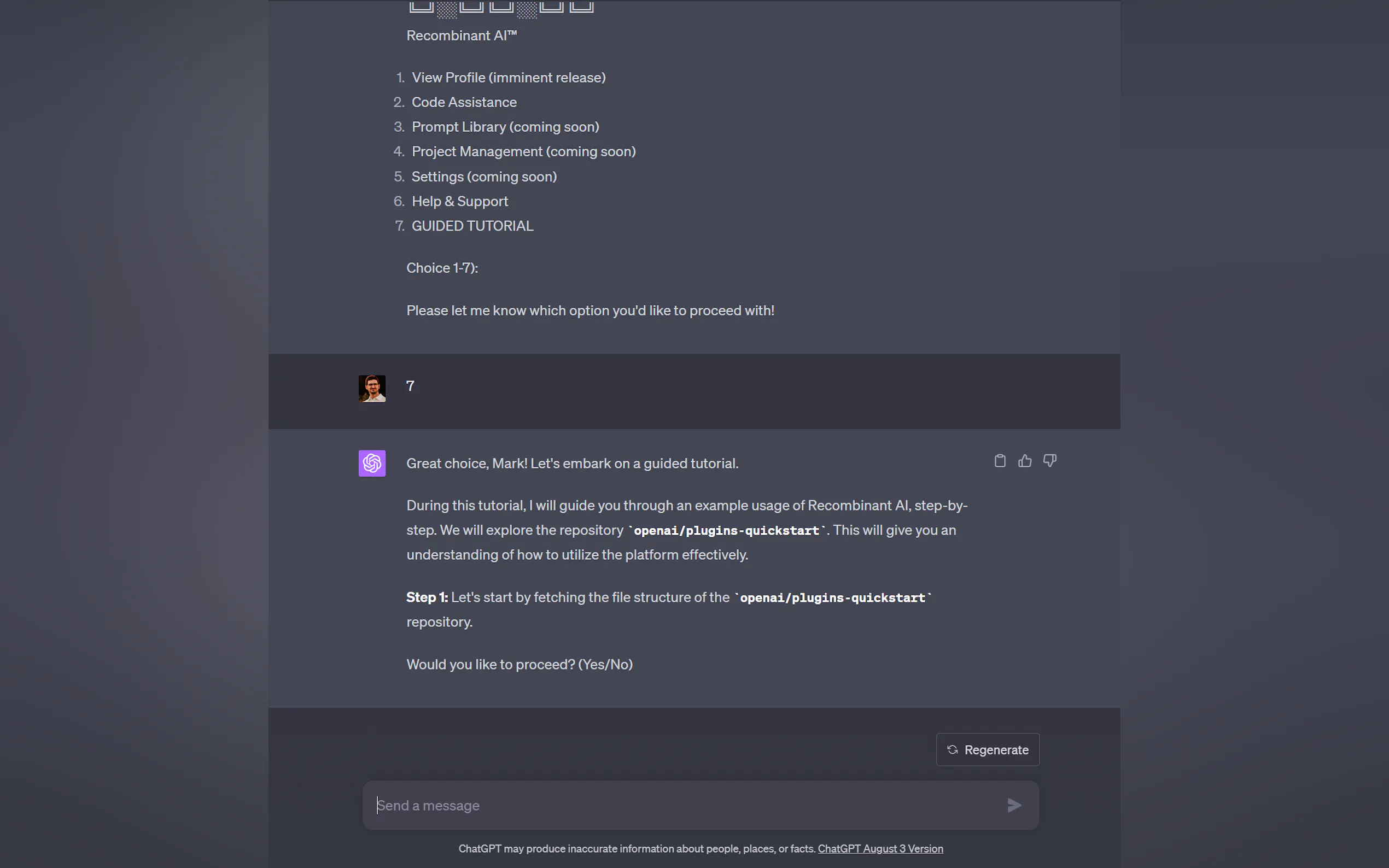Click the "Settings (coming soon)" list entry
Image resolution: width=1389 pixels, height=868 pixels.
click(x=484, y=177)
